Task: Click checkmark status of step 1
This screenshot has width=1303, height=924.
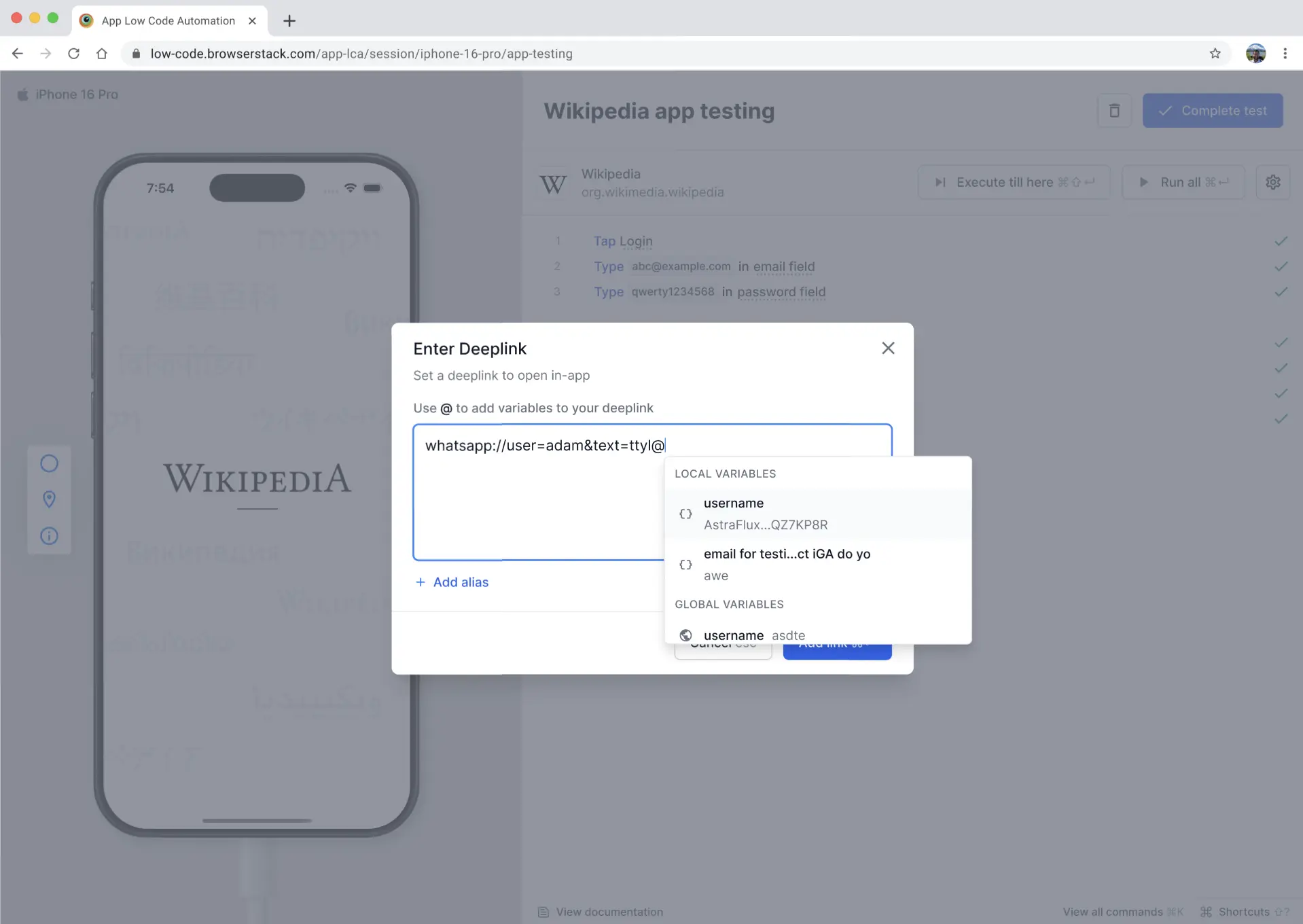Action: pyautogui.click(x=1281, y=241)
